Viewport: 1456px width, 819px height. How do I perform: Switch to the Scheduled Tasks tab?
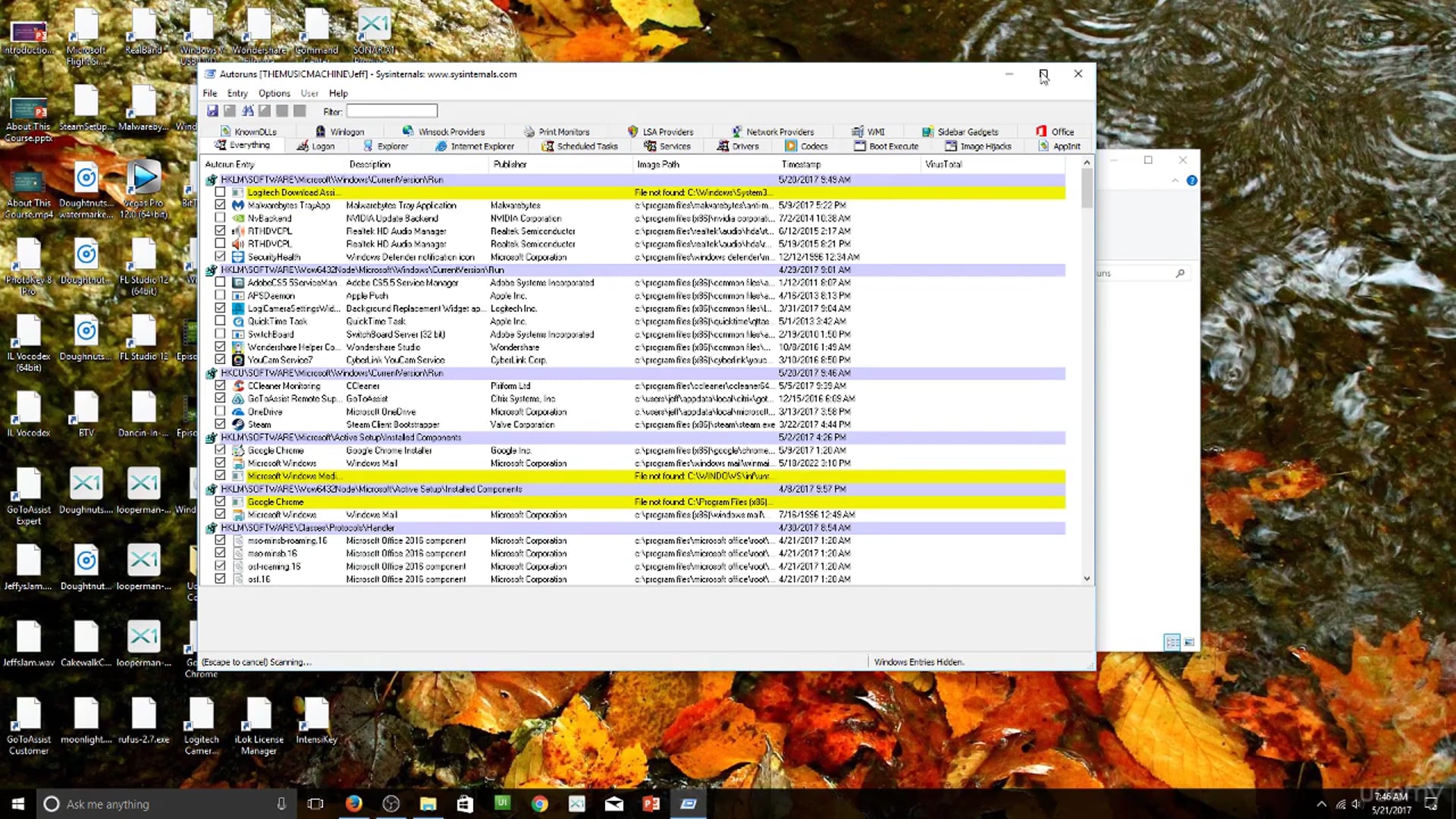[x=579, y=146]
